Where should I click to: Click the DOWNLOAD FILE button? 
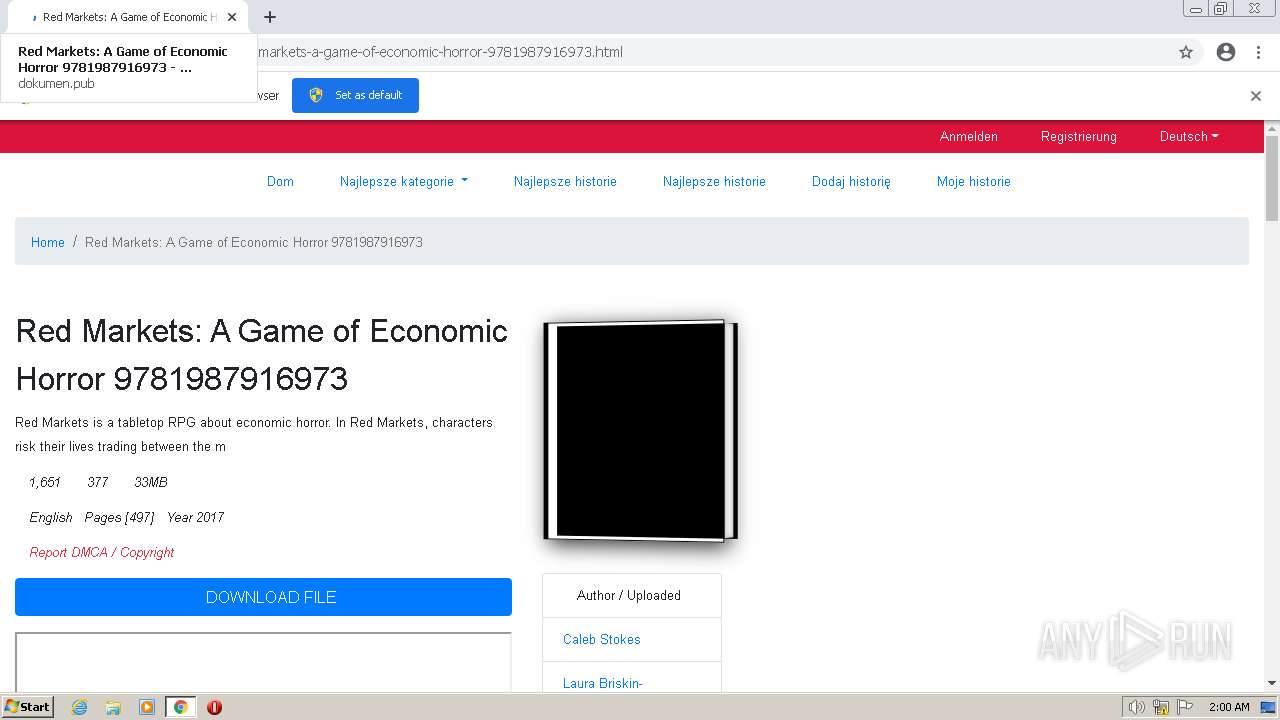coord(263,597)
